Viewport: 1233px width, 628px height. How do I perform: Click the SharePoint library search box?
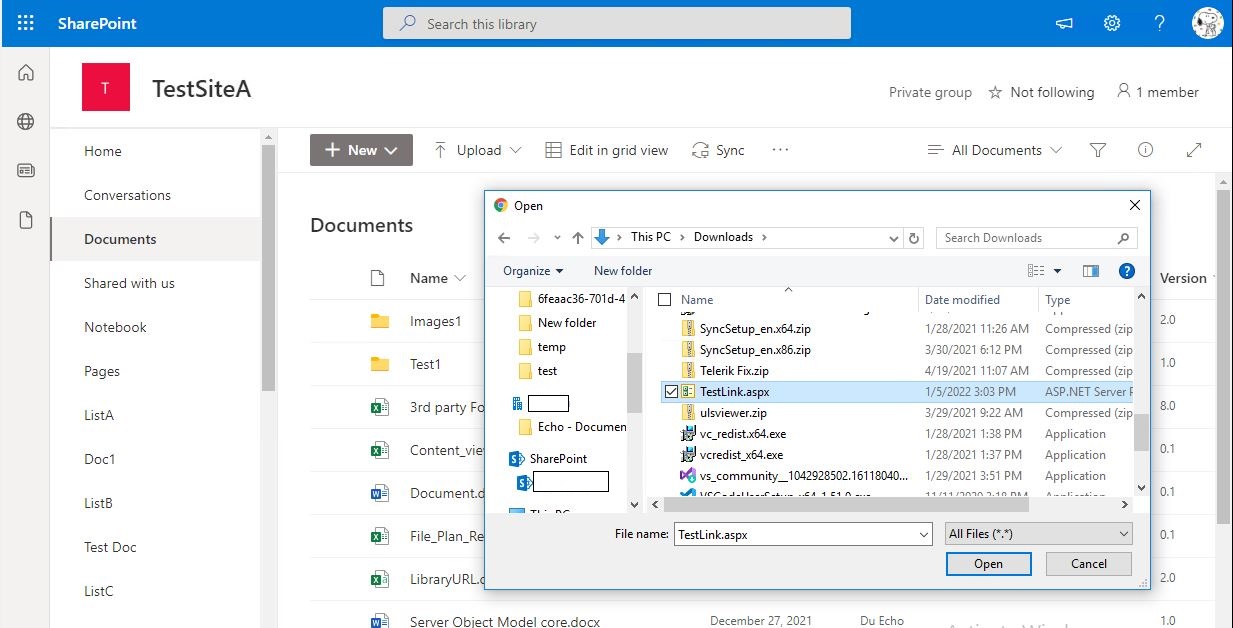pyautogui.click(x=617, y=23)
